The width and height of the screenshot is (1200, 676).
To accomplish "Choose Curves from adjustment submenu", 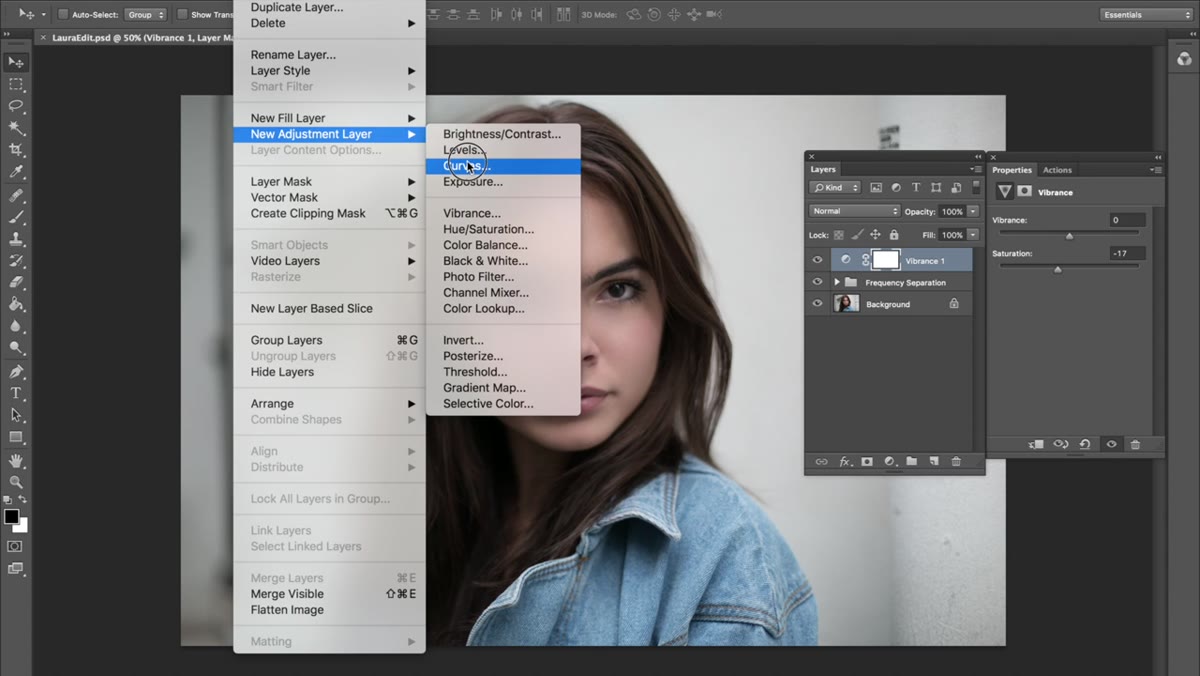I will click(503, 166).
